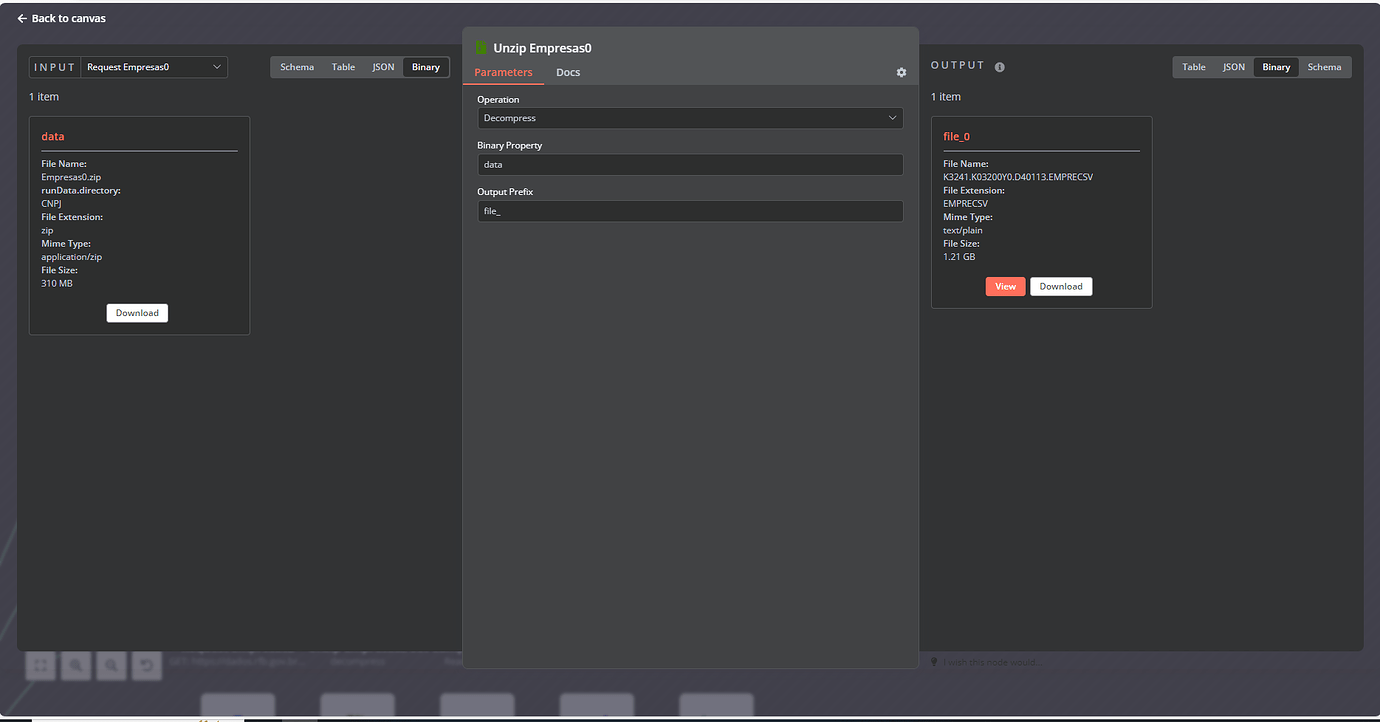
Task: Switch output view to Schema
Action: pos(1324,67)
